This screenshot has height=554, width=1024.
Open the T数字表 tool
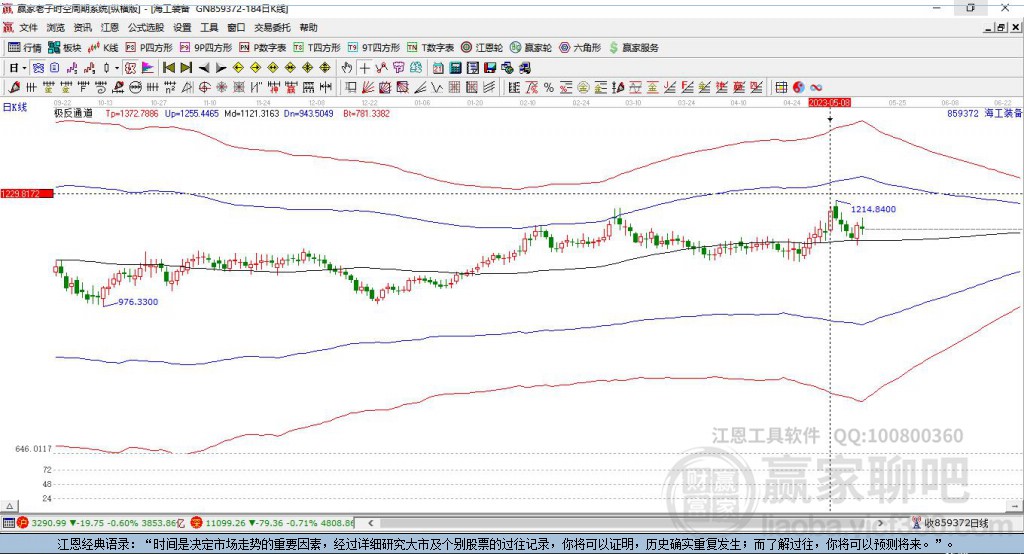coord(430,48)
